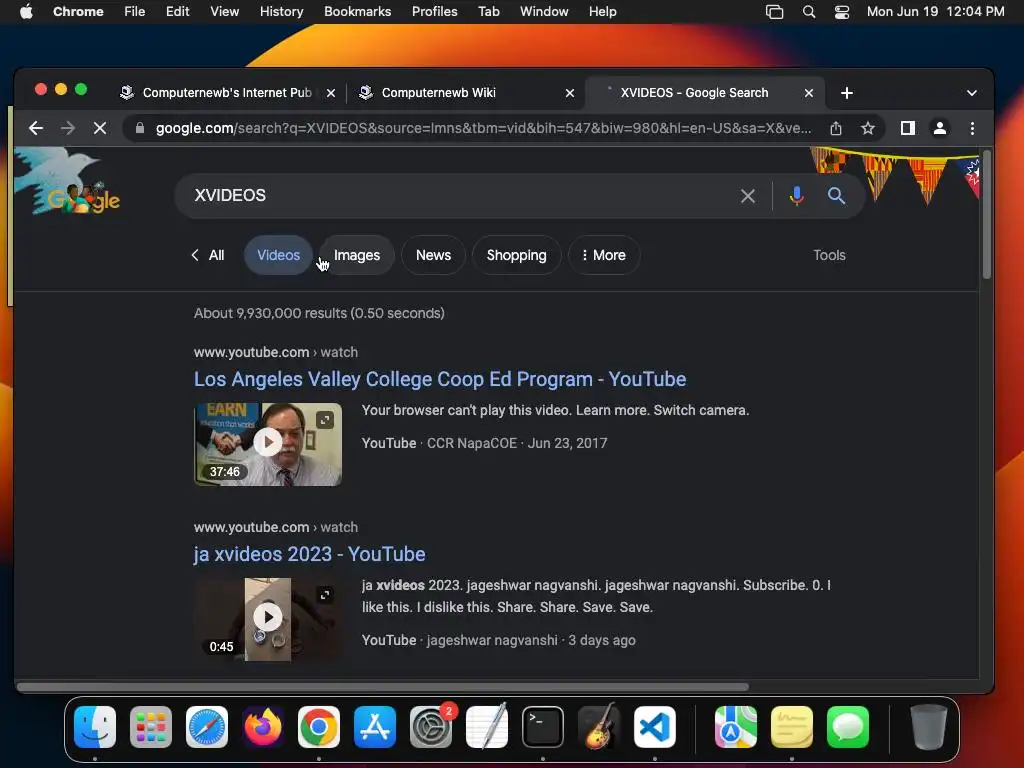Open a new tab with the plus button
The width and height of the screenshot is (1024, 768).
tap(846, 93)
